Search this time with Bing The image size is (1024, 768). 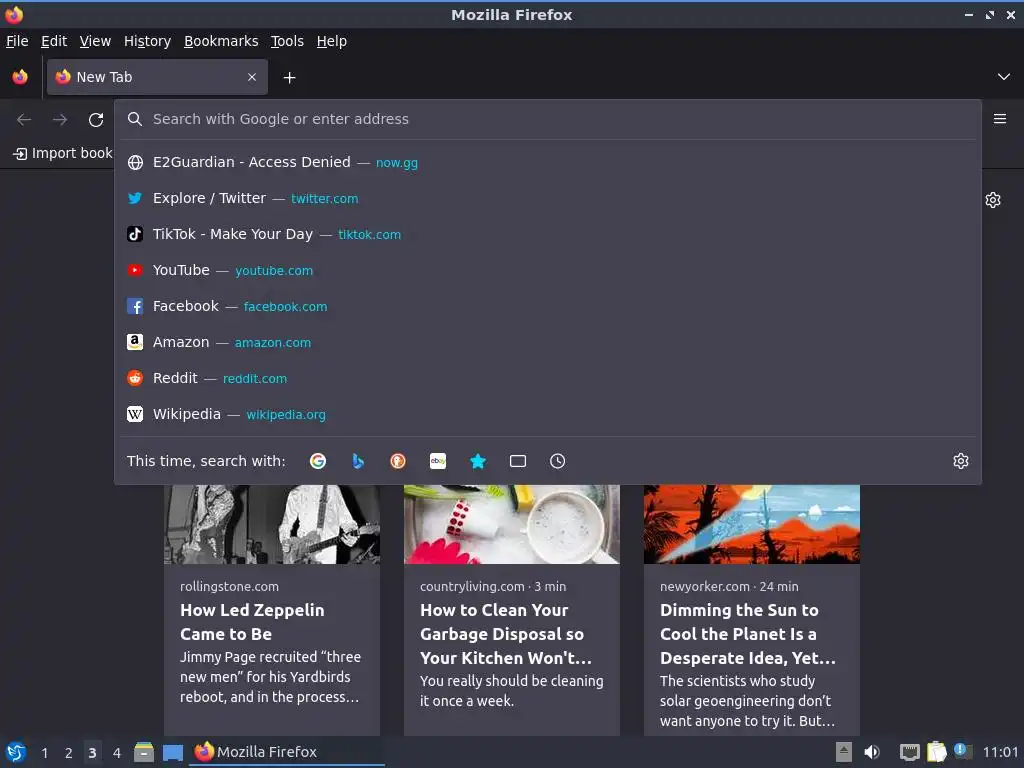click(x=358, y=461)
